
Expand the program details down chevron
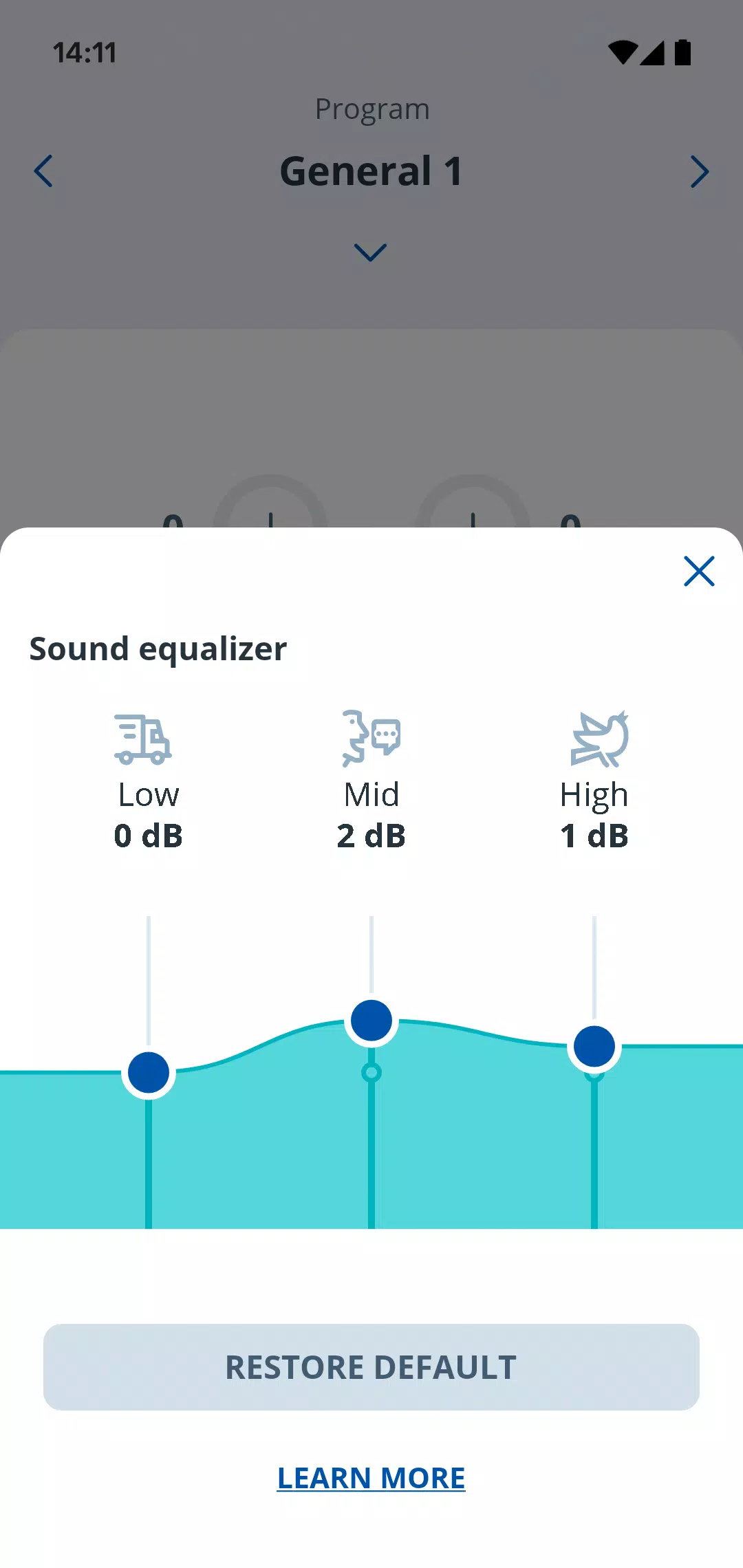(370, 253)
